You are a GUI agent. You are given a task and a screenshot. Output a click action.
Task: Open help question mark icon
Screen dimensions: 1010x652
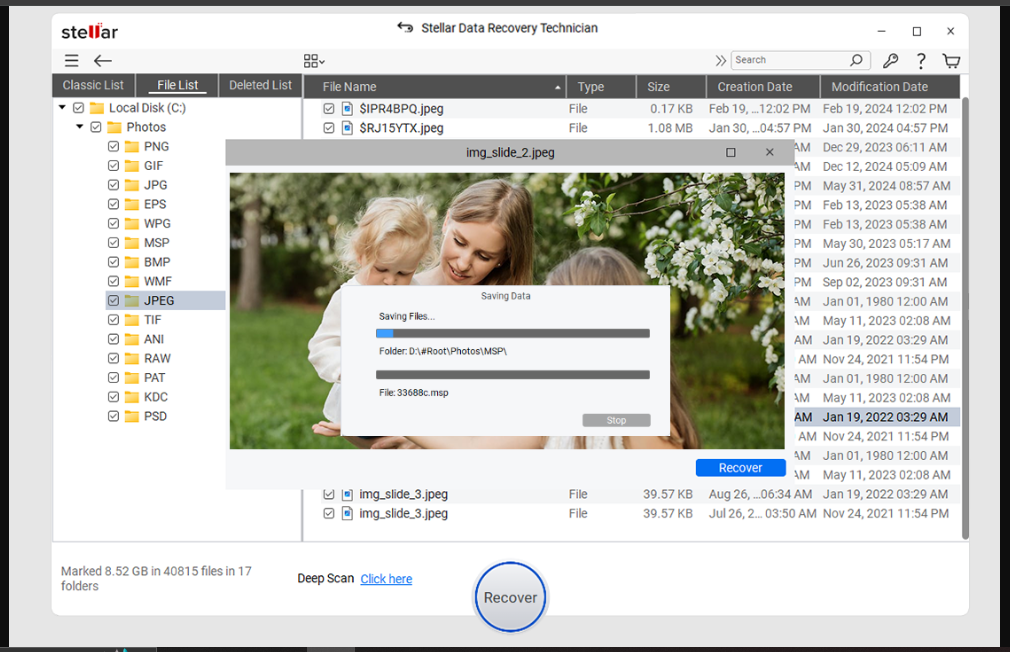coord(920,61)
